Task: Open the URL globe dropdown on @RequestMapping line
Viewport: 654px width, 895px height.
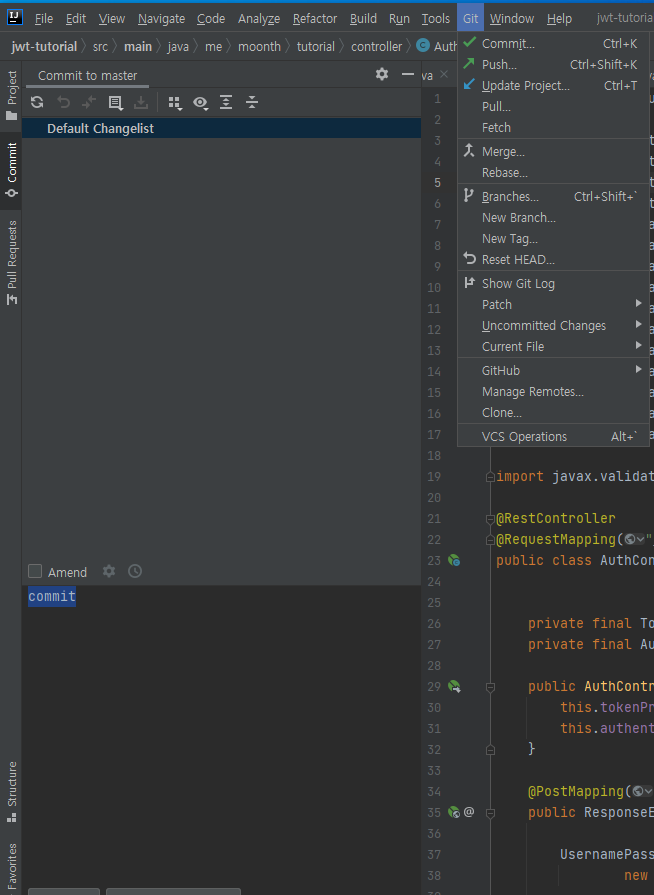Action: (635, 539)
